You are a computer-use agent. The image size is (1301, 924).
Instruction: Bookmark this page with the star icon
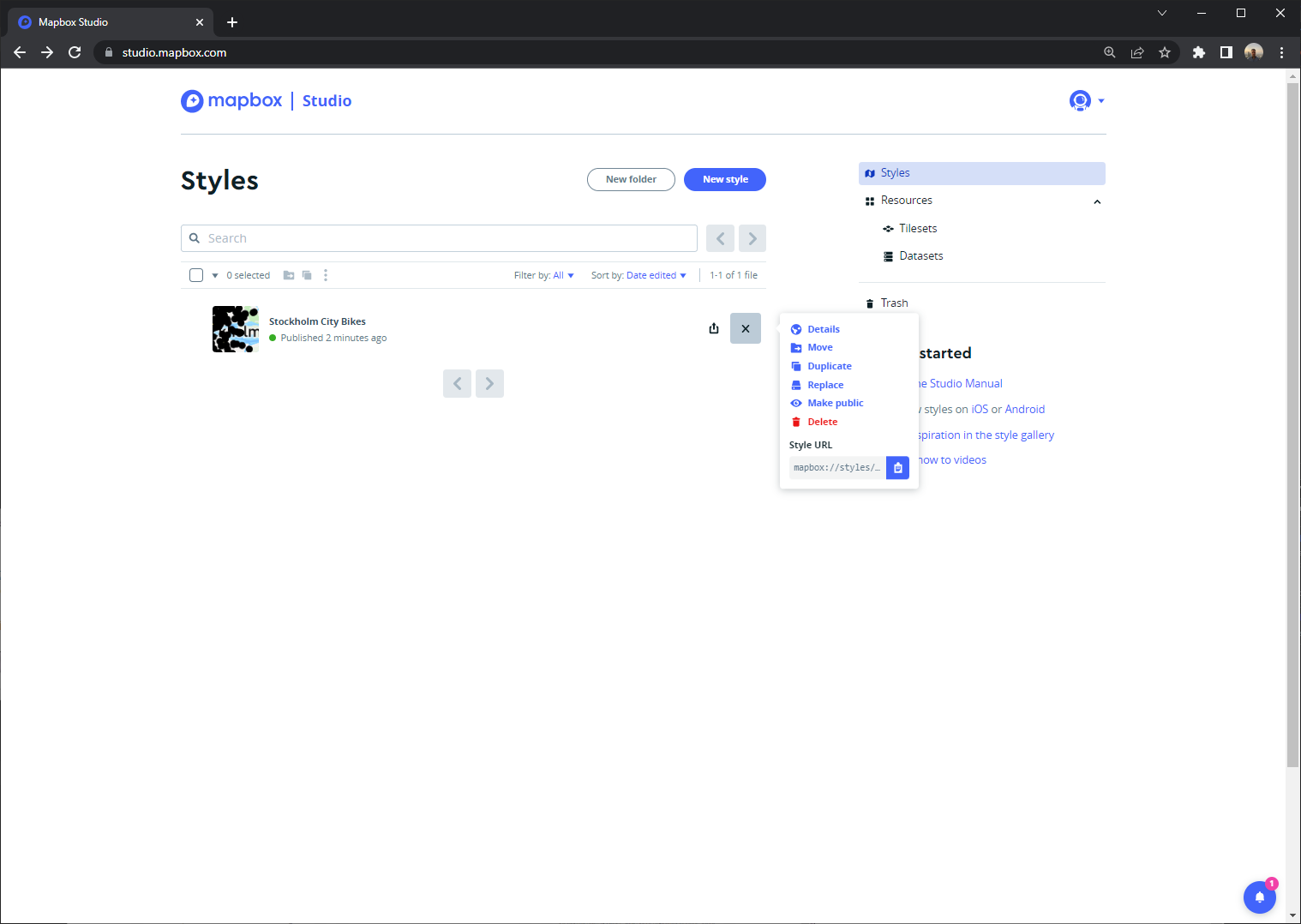[x=1165, y=52]
